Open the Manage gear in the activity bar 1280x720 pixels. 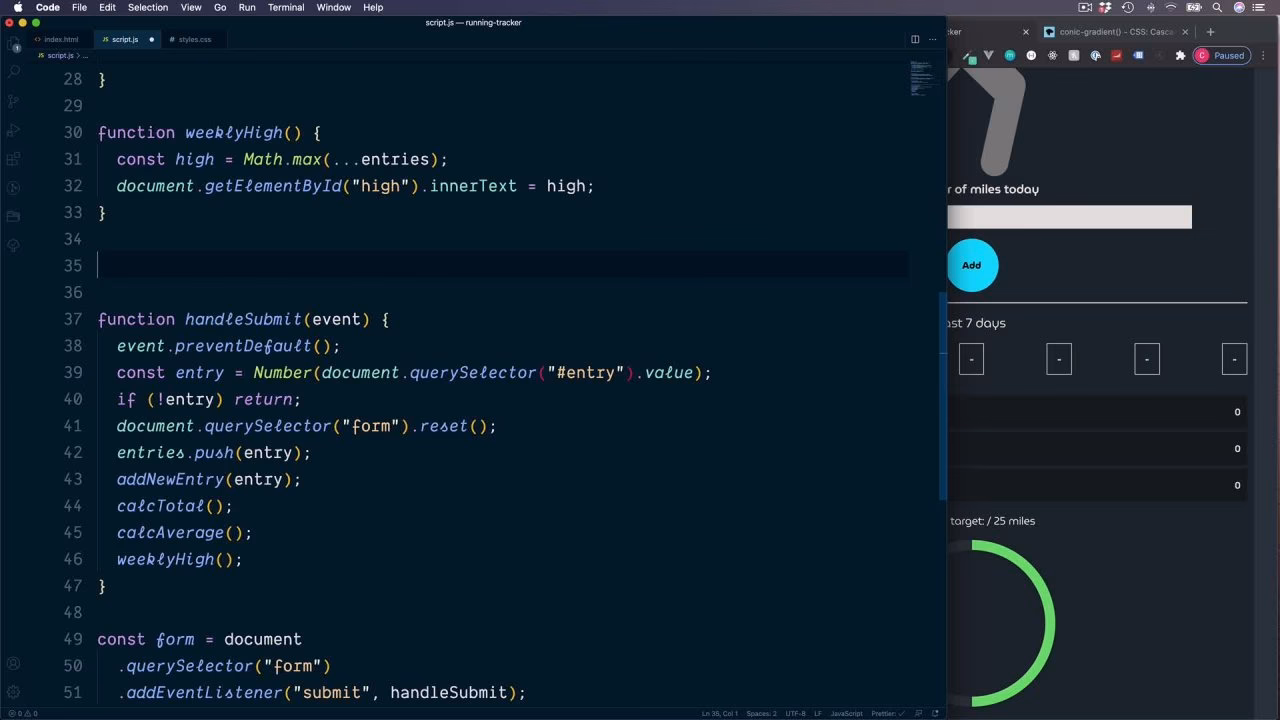(14, 692)
